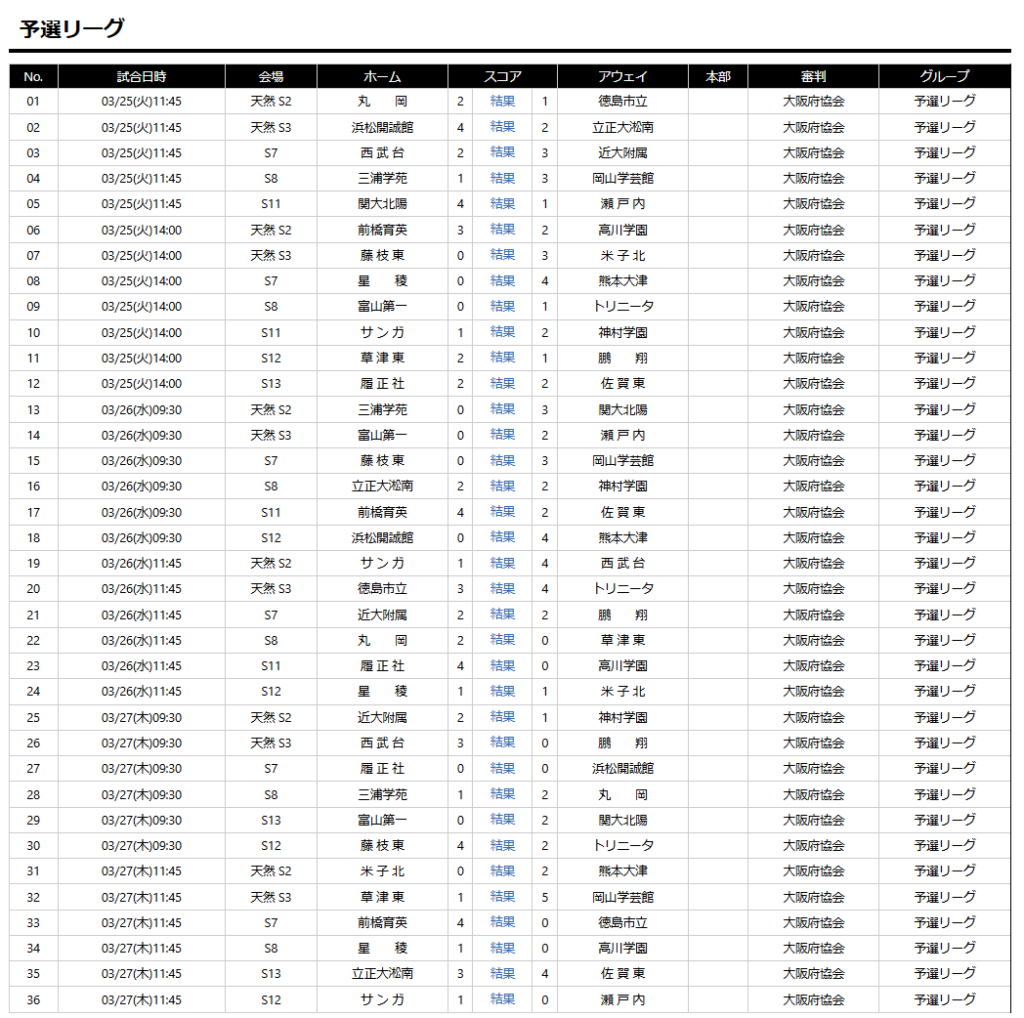The width and height of the screenshot is (1024, 1018).
Task: Open the 結果 link for match 01
Action: pos(502,101)
